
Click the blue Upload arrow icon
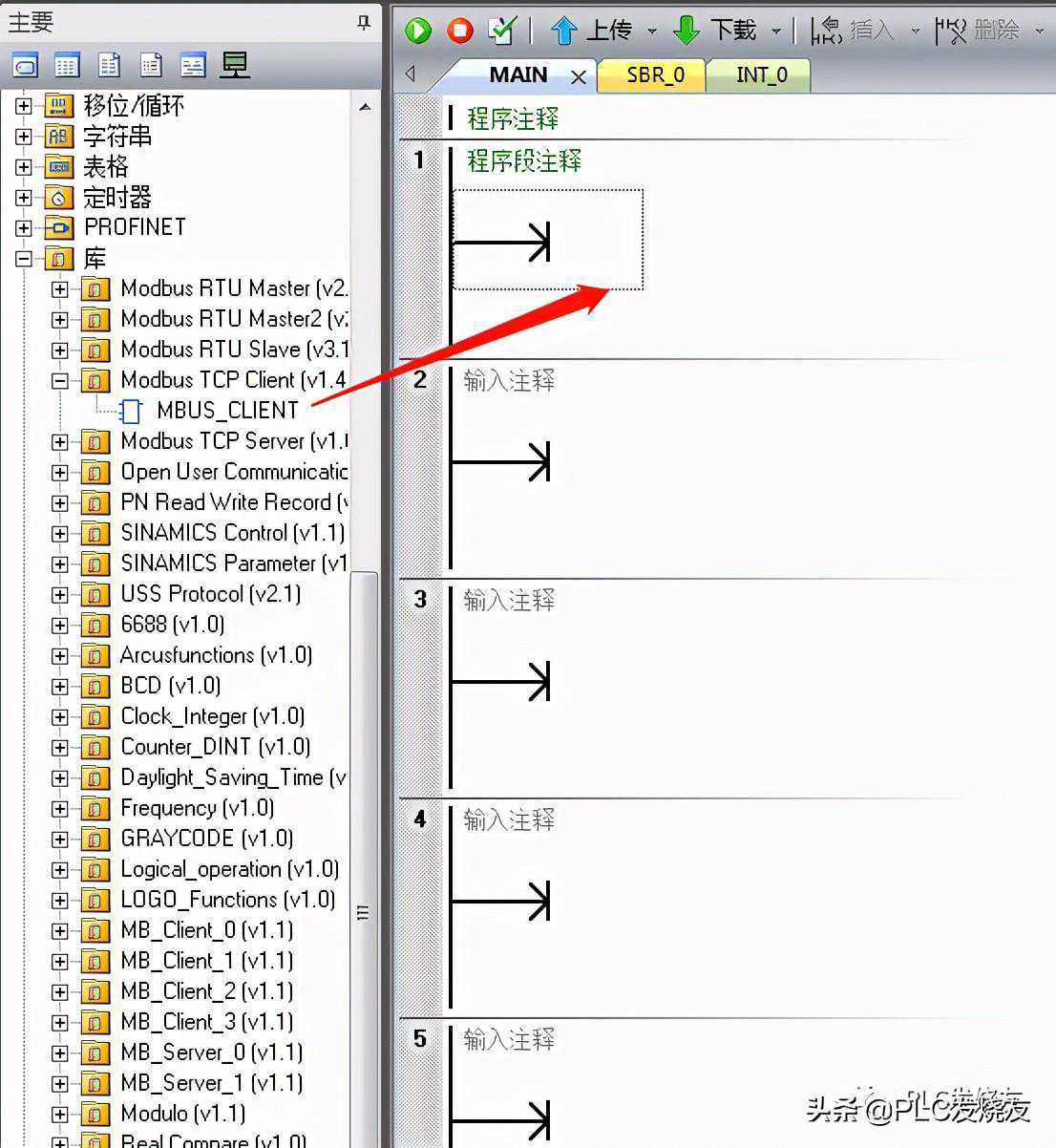point(563,31)
